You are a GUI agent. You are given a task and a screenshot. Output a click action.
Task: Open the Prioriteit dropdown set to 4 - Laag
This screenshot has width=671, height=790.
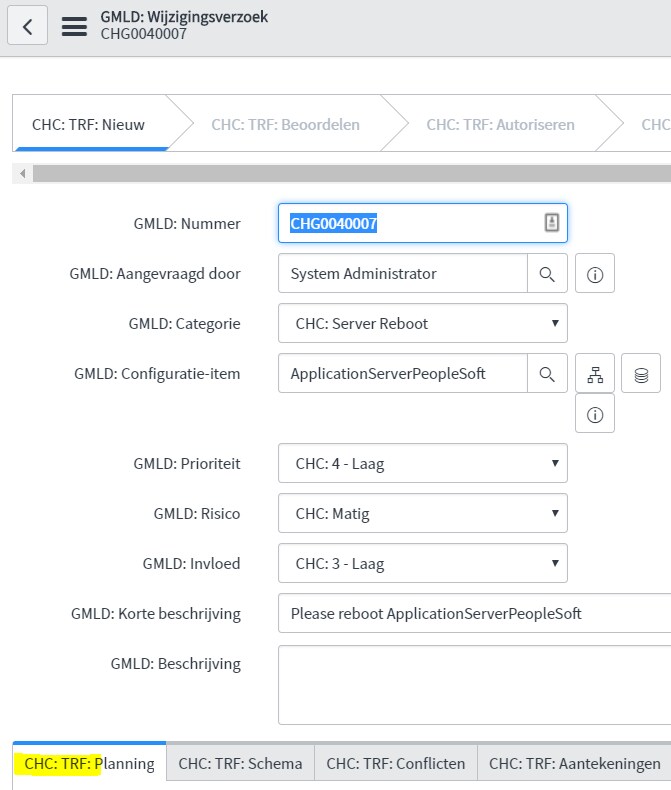coord(423,464)
